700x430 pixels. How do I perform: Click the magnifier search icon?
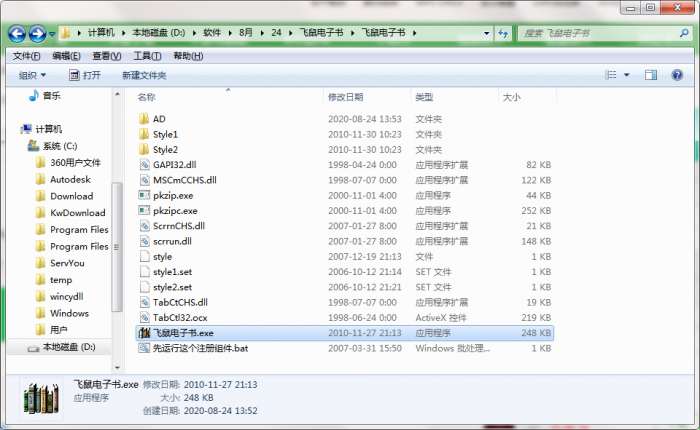(x=684, y=33)
